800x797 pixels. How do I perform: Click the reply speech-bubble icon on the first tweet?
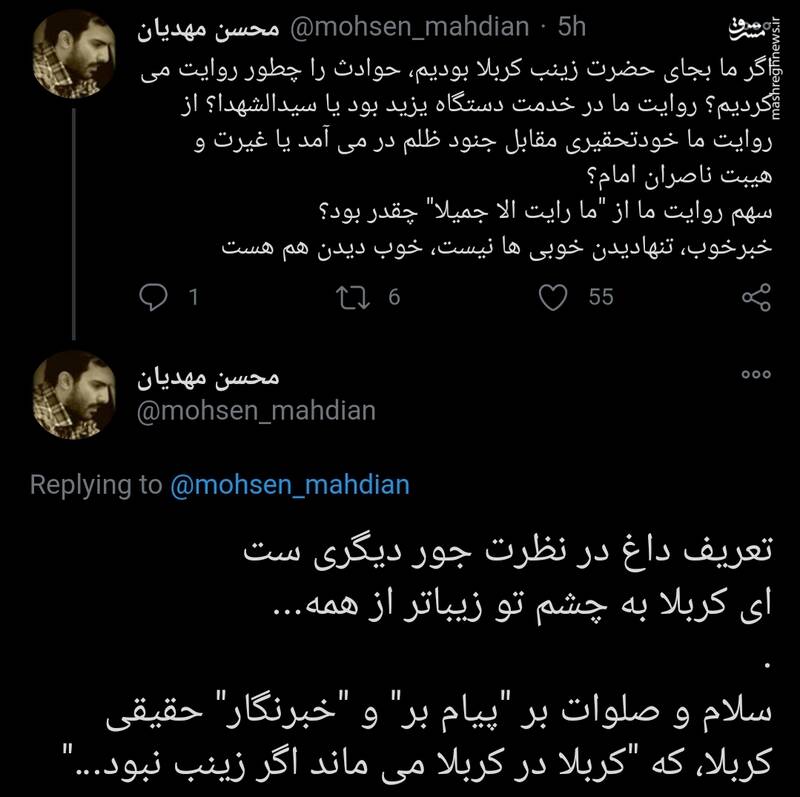coord(153,297)
